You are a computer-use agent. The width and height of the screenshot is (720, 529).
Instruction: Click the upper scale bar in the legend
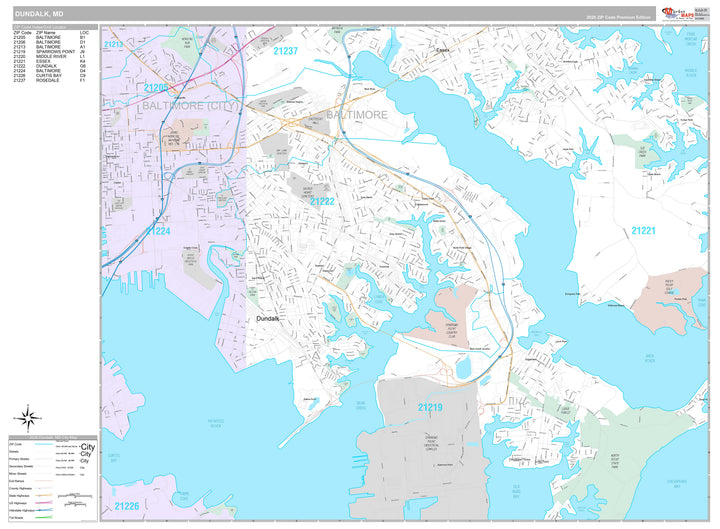coord(75,495)
